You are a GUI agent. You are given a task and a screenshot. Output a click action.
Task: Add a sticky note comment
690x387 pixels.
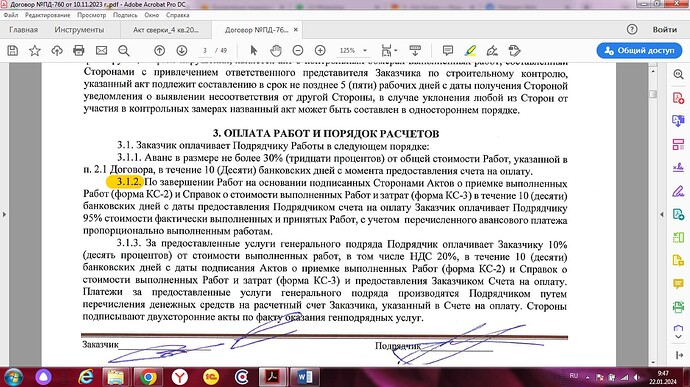click(x=448, y=51)
